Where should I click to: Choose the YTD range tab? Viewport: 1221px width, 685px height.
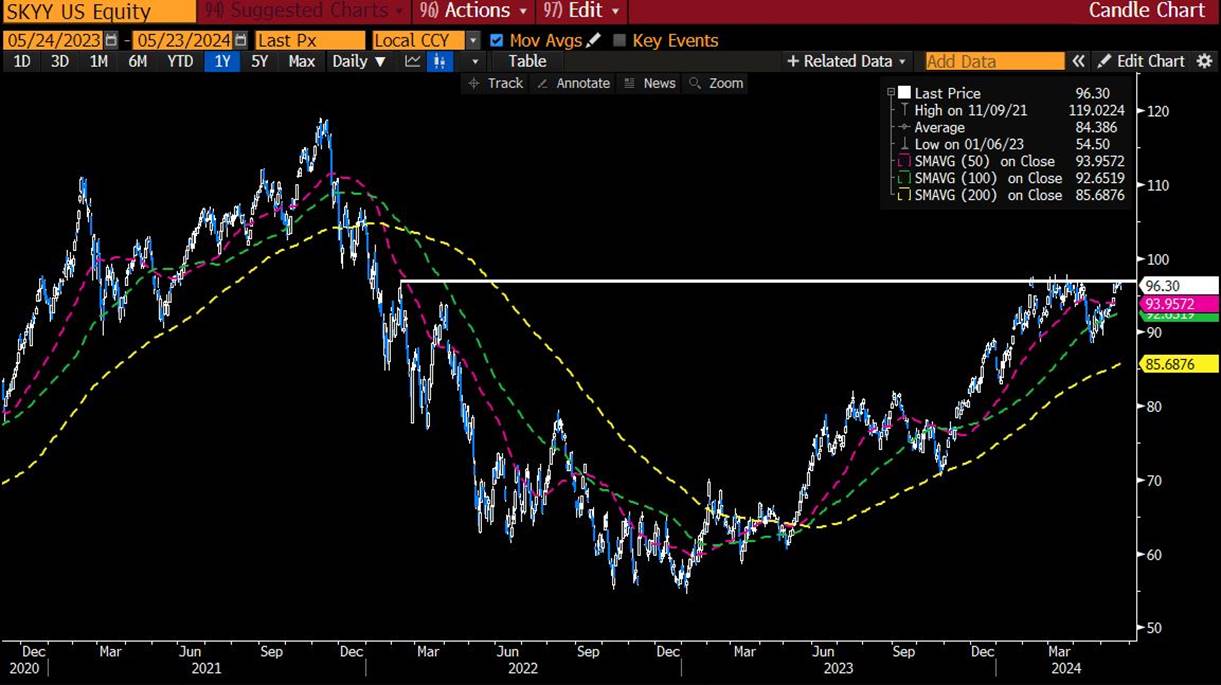(x=180, y=61)
